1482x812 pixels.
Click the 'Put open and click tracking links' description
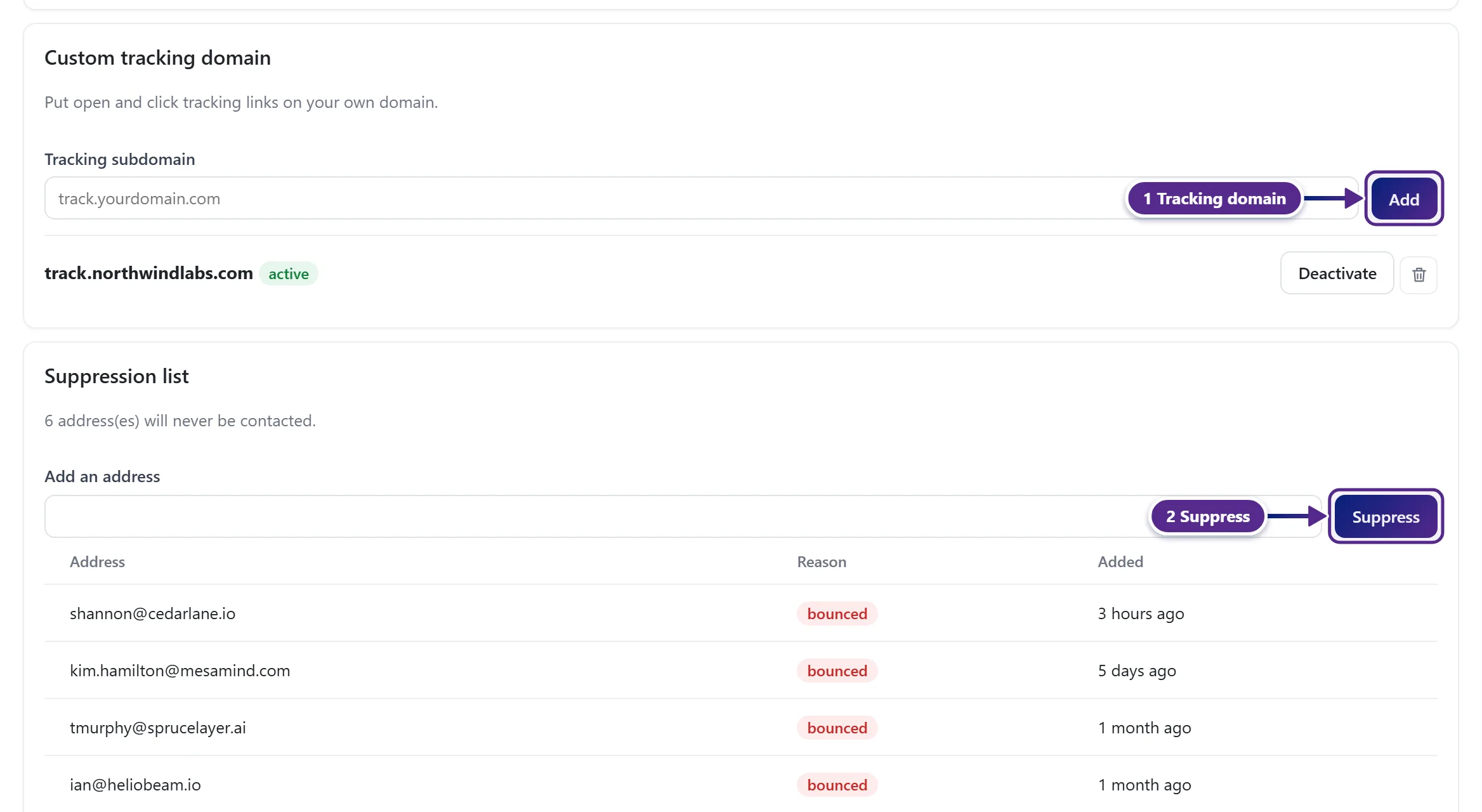(241, 102)
